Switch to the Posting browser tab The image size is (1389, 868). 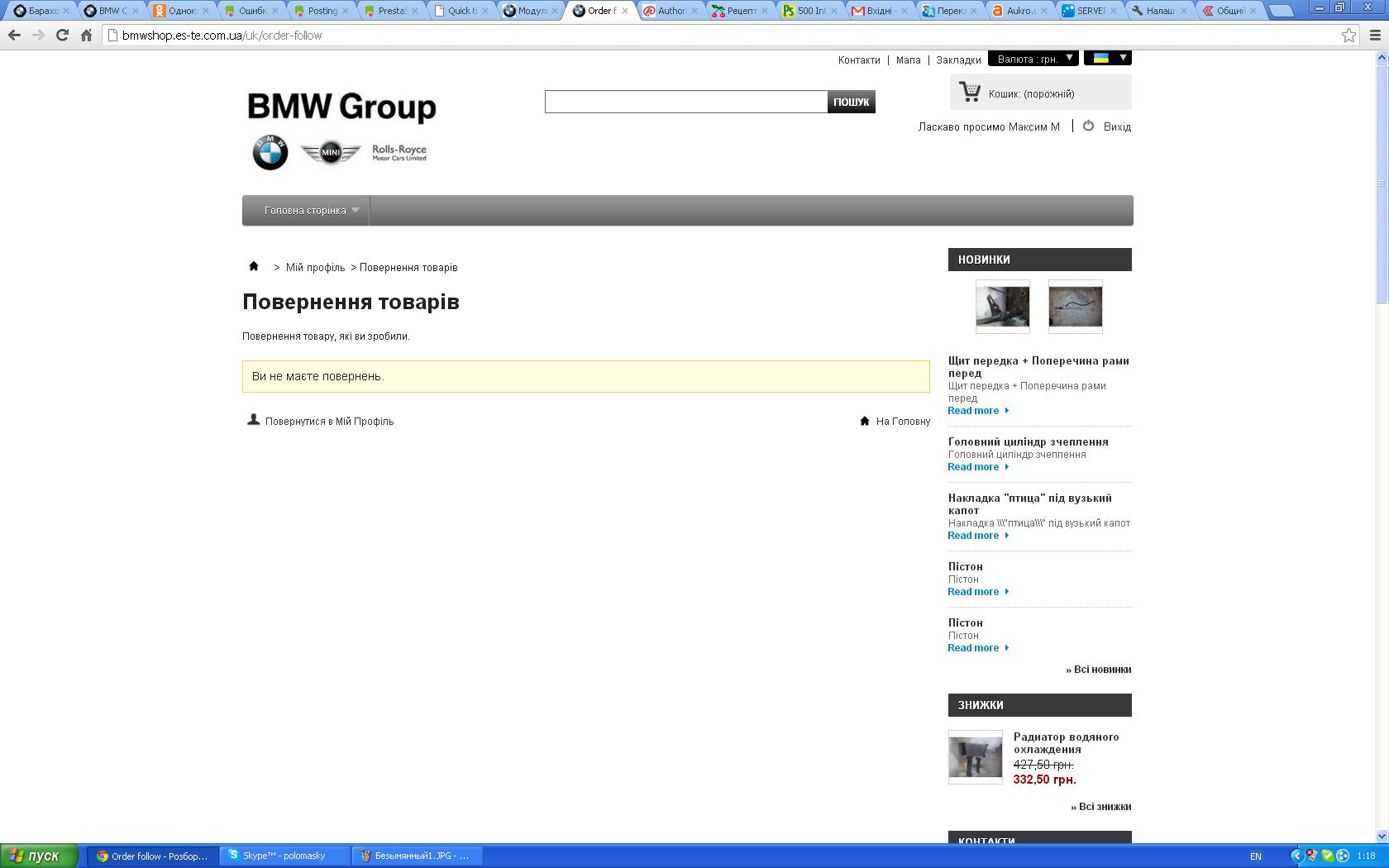point(321,11)
